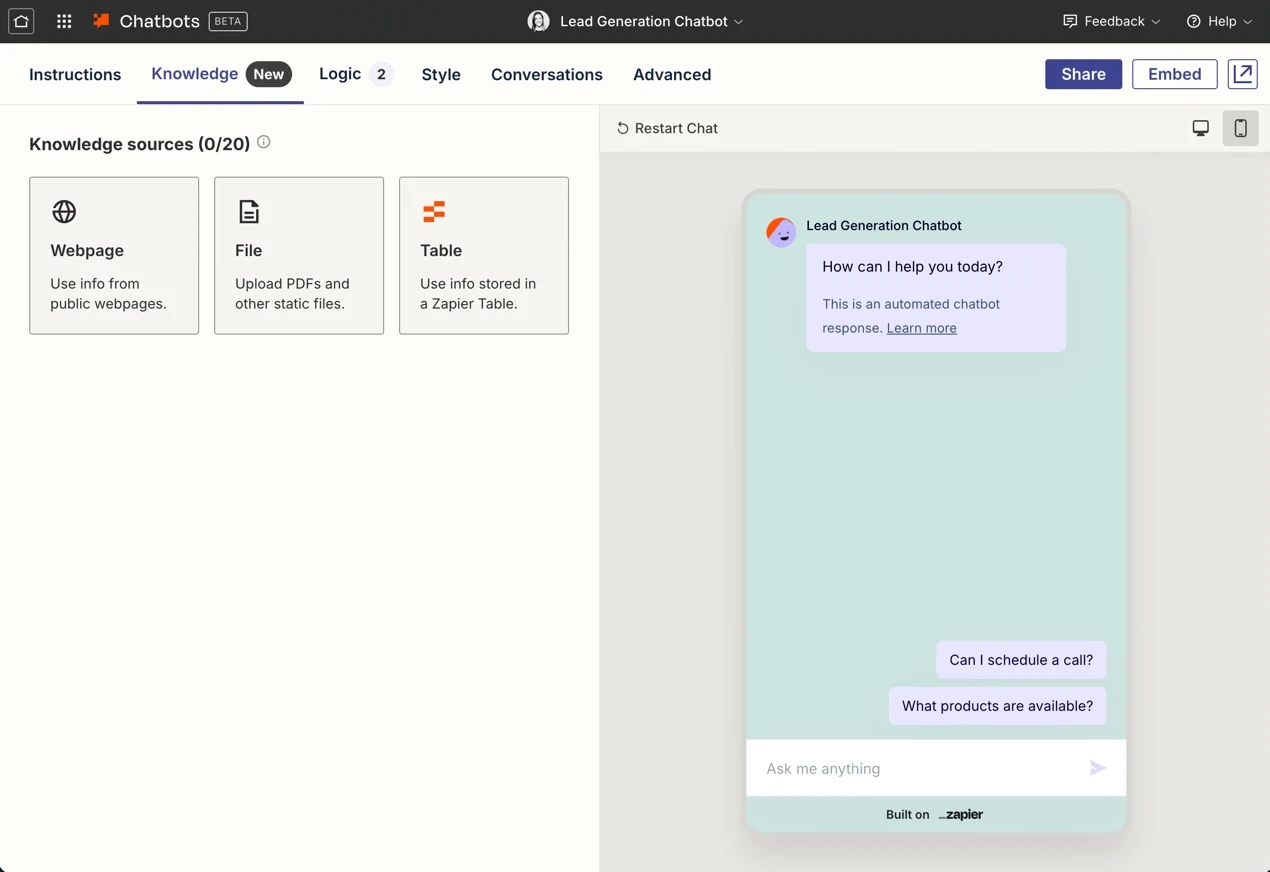Select the Webpage knowledge source icon
1270x872 pixels.
click(63, 212)
